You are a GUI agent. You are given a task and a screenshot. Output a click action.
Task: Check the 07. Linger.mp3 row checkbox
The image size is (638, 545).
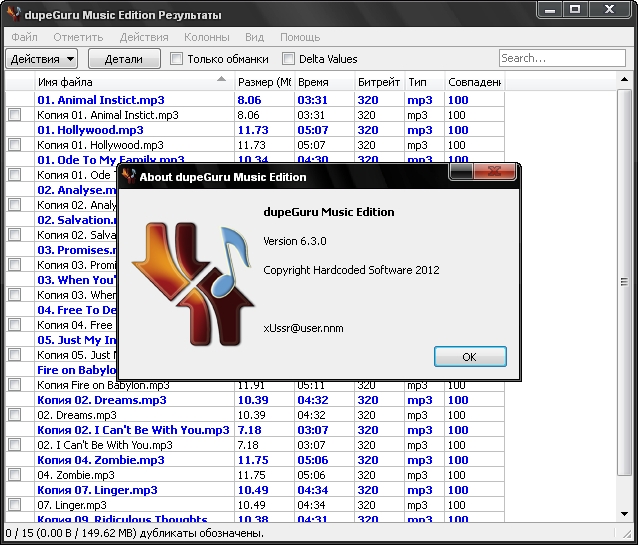point(15,505)
